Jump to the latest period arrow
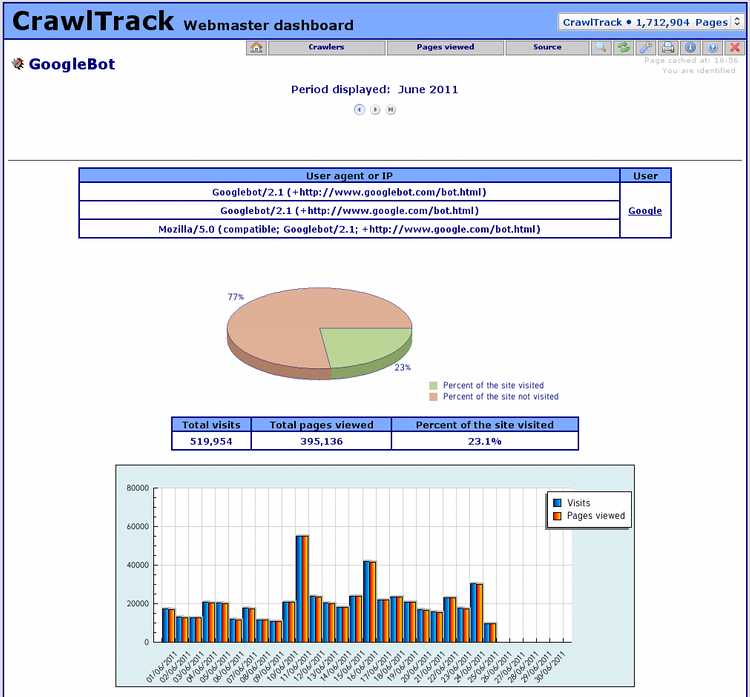This screenshot has width=750, height=697. tap(391, 110)
